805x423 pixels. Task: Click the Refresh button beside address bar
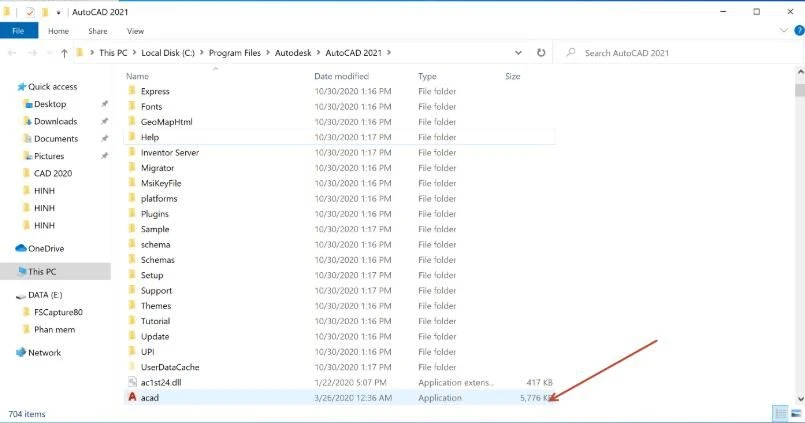541,52
